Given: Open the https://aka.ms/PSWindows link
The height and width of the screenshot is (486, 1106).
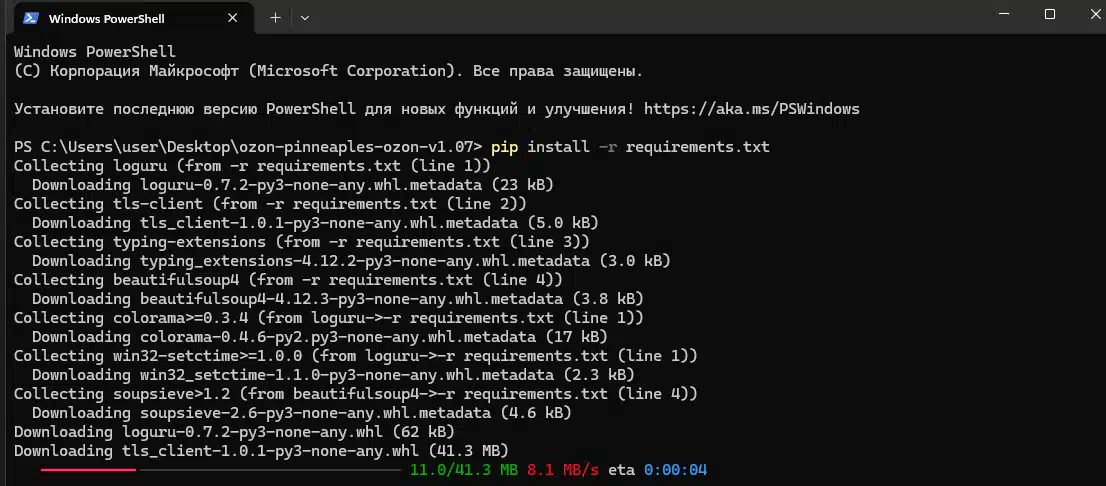Looking at the screenshot, I should pos(752,109).
